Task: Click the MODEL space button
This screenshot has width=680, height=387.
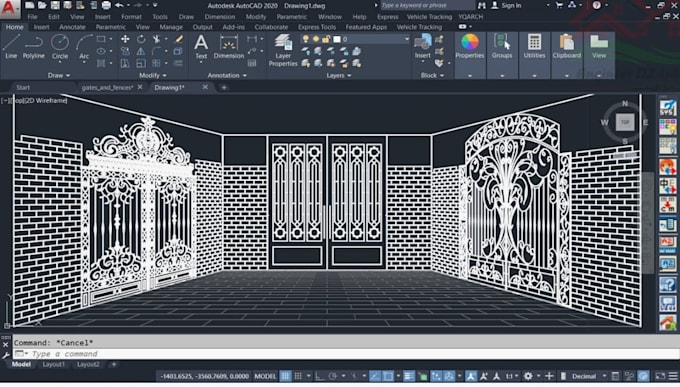Action: pos(265,376)
